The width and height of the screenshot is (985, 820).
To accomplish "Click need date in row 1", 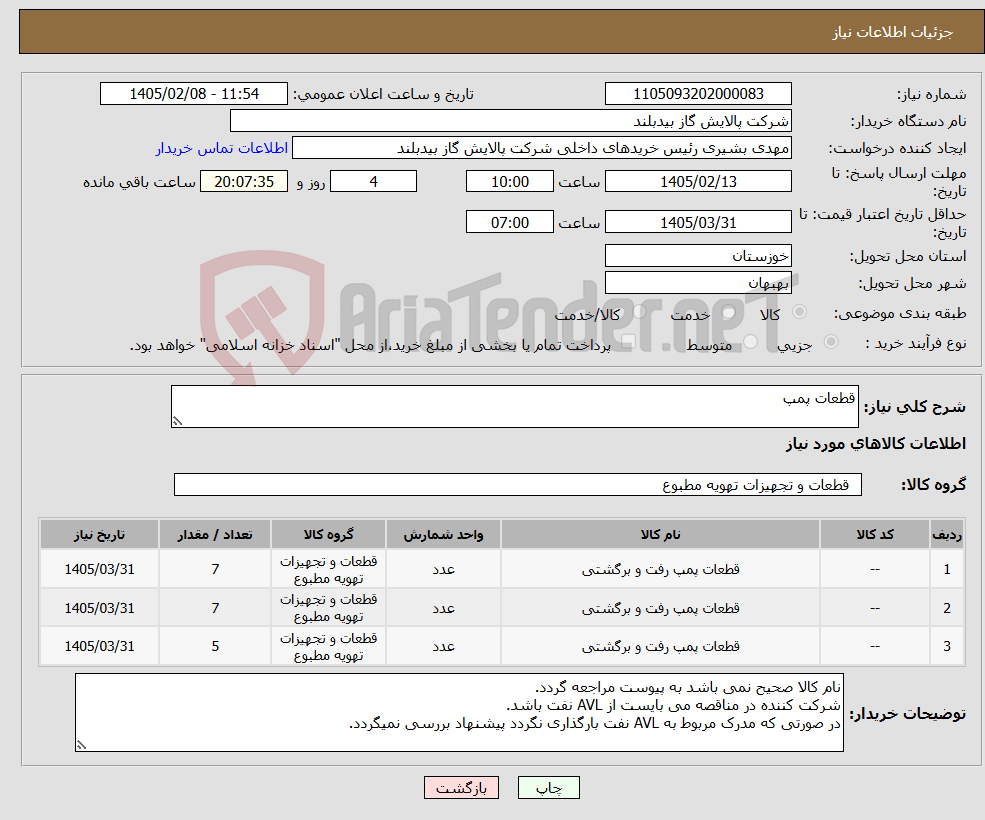I will 99,569.
